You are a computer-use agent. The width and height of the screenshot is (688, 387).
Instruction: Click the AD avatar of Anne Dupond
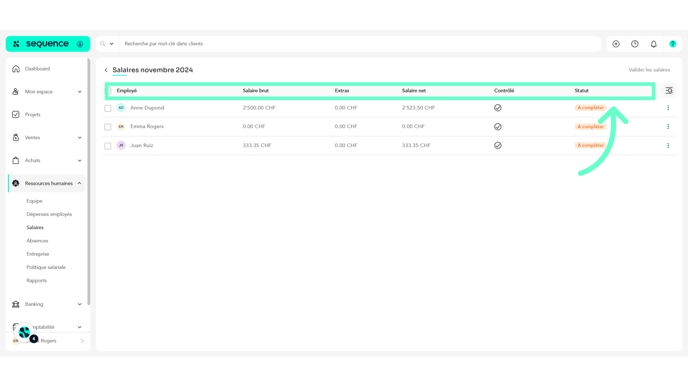point(121,108)
